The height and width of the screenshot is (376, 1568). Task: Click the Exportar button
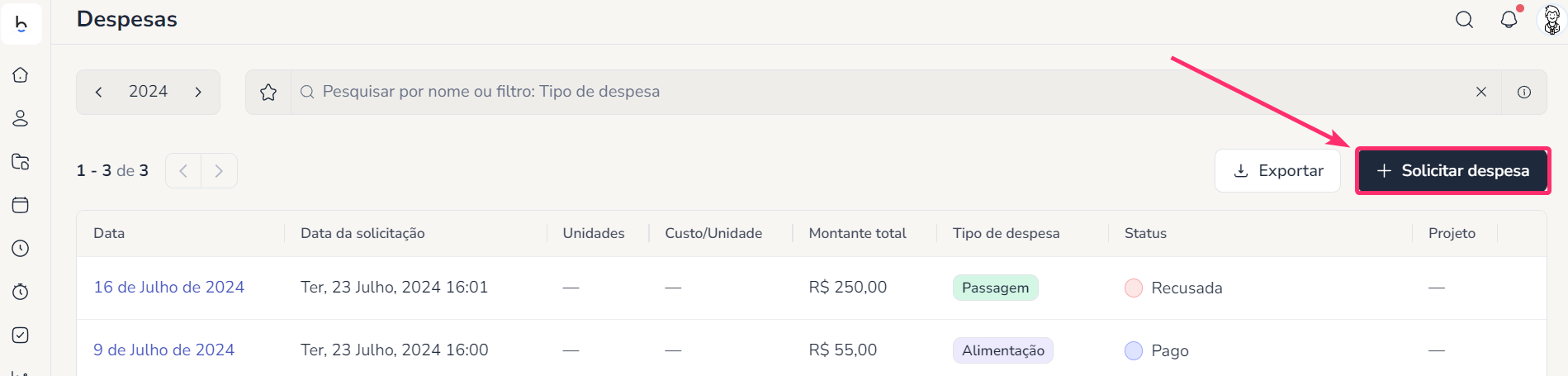1277,171
